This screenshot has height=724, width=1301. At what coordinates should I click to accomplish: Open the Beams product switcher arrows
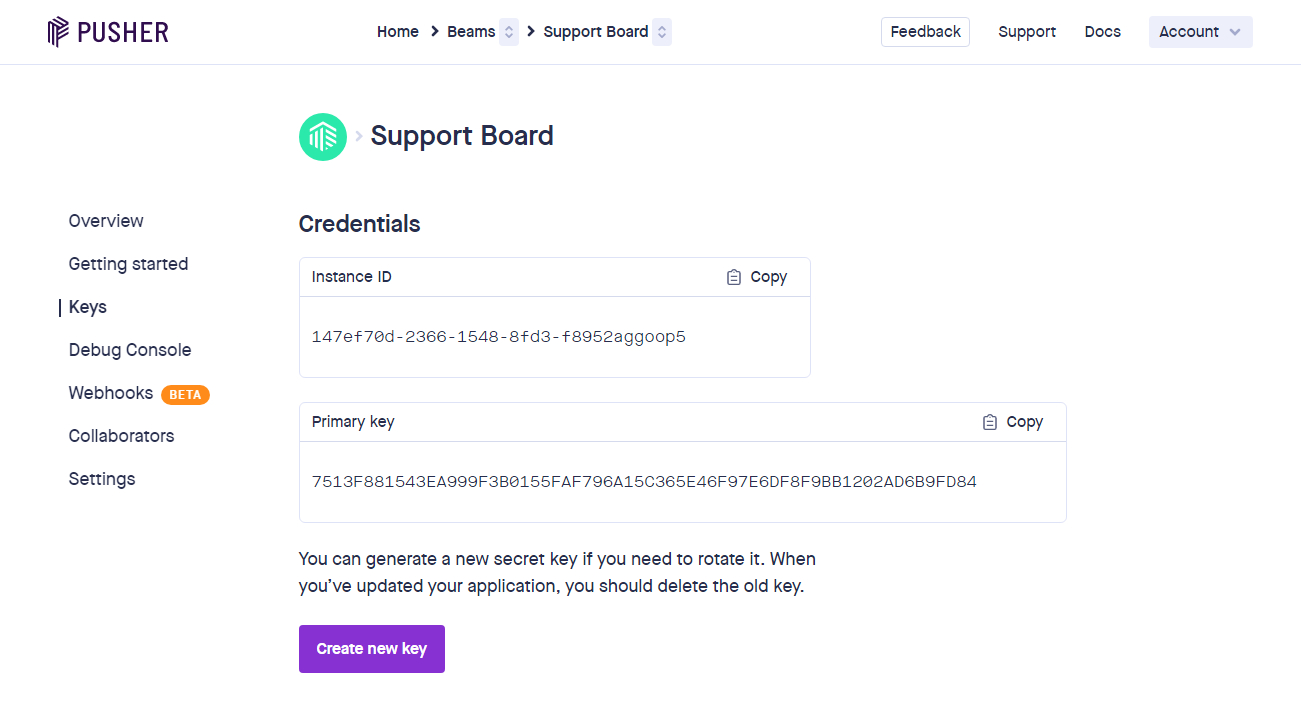[508, 32]
